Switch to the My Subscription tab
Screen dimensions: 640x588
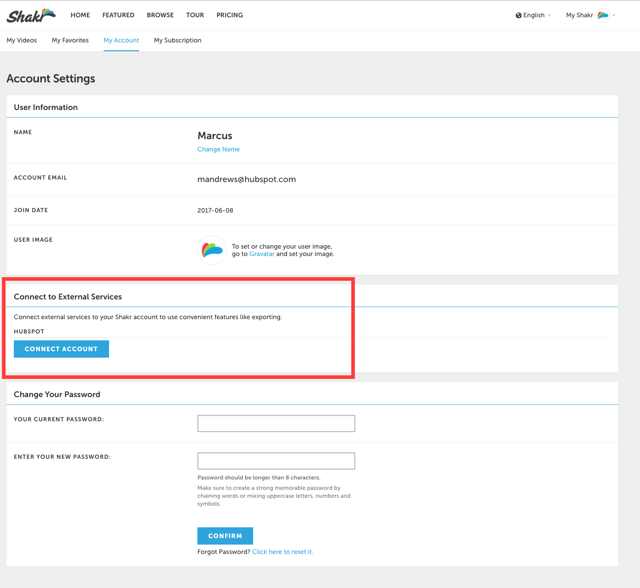(177, 41)
